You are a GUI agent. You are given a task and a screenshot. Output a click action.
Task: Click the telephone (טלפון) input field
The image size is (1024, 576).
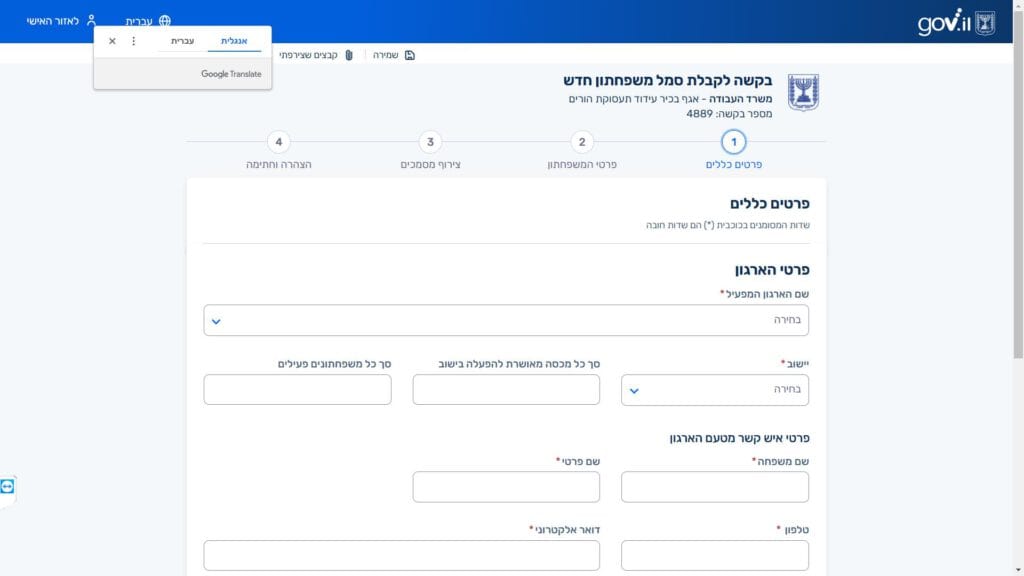tap(714, 555)
